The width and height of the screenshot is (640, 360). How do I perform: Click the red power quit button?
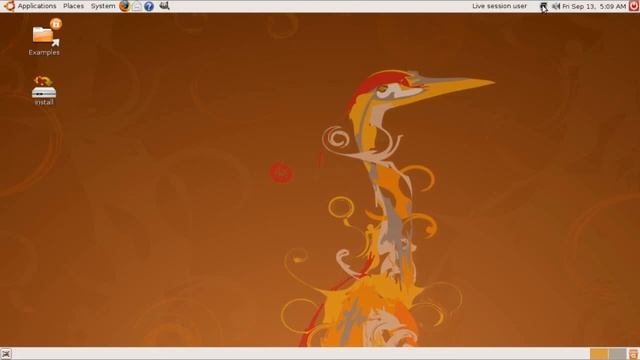pyautogui.click(x=634, y=6)
